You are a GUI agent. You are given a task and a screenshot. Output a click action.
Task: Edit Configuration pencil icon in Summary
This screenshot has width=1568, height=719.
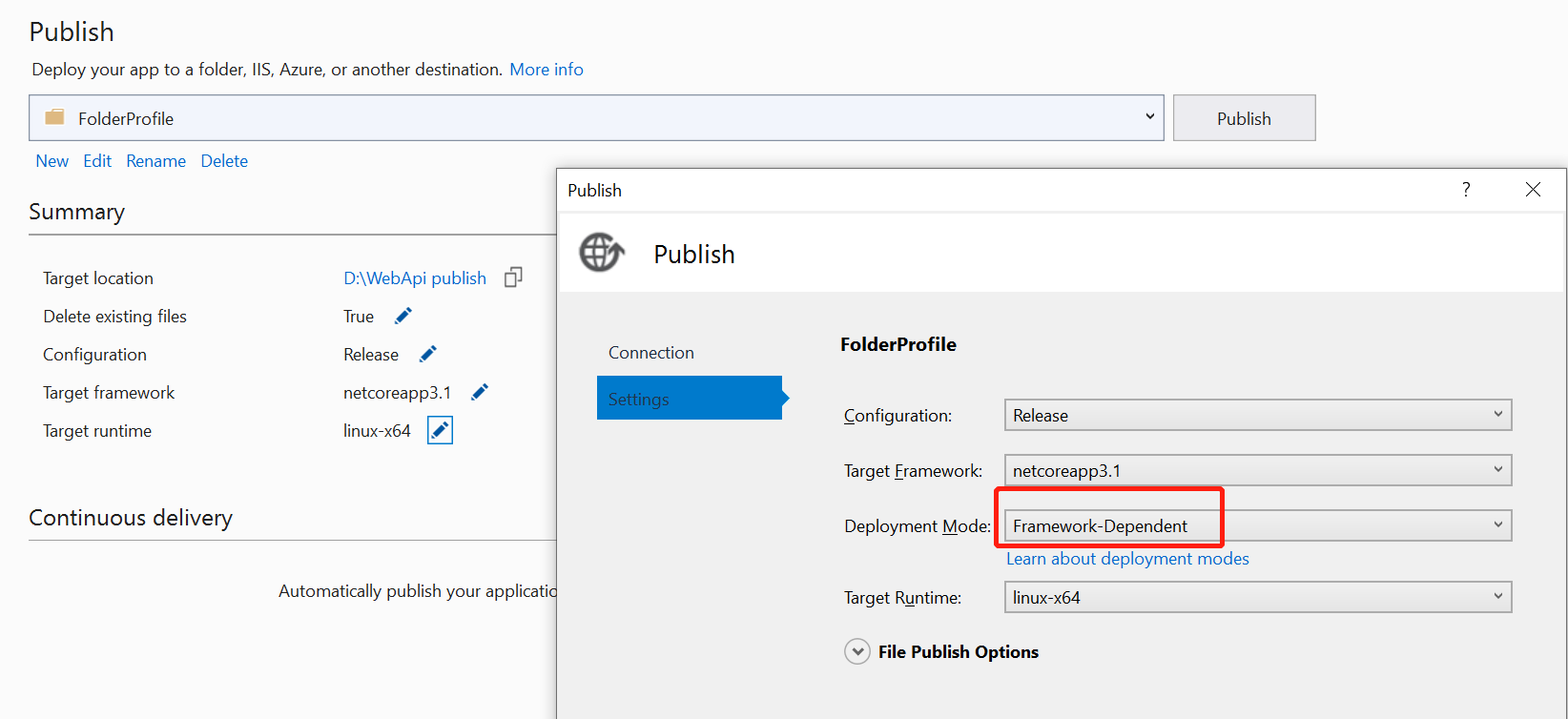[428, 354]
